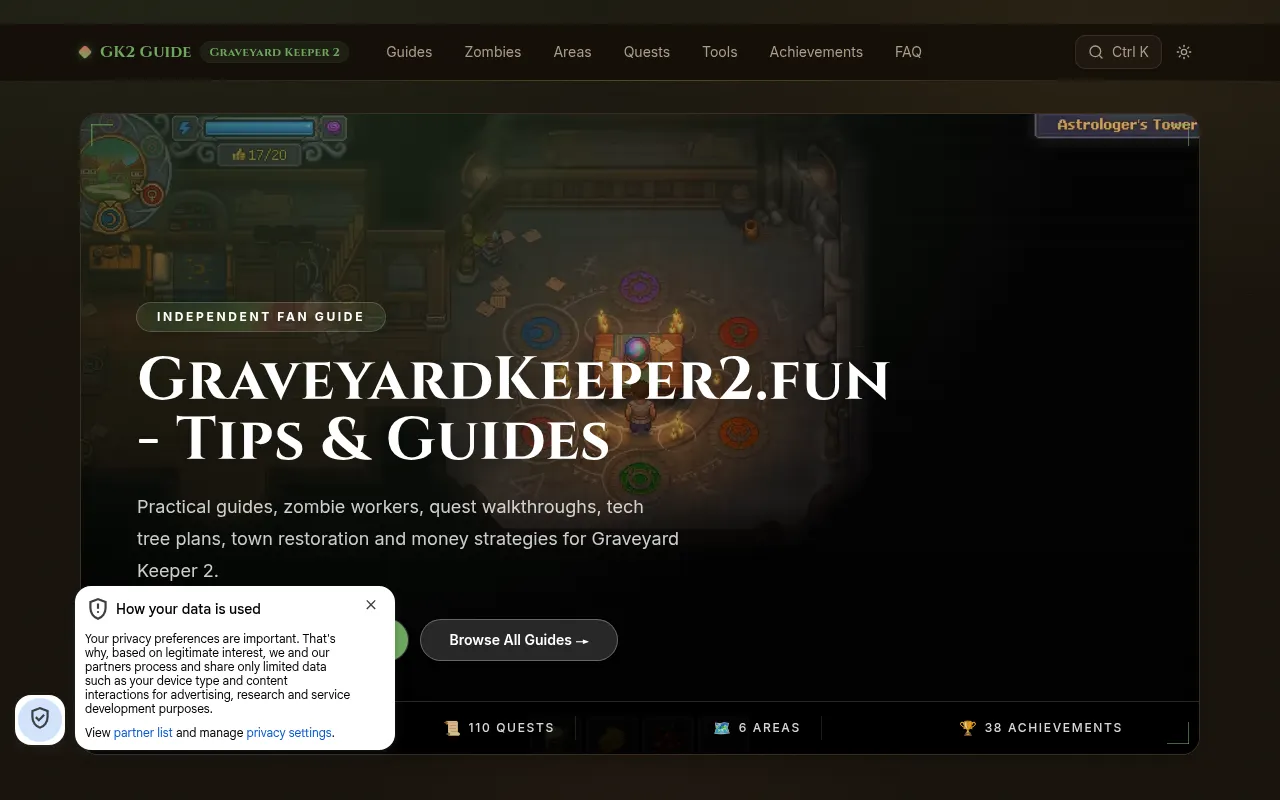Open the partner list link
The width and height of the screenshot is (1280, 800).
[143, 733]
